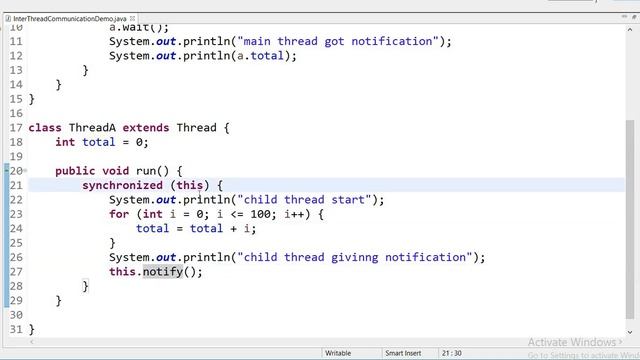Click the vertical scrollbar down arrow
Screen dimensions: 640x360
click(630, 332)
